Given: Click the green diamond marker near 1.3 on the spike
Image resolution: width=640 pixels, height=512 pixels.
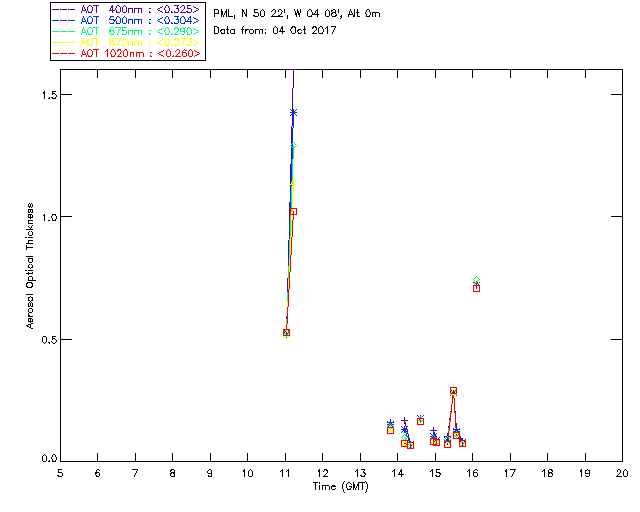Looking at the screenshot, I should point(293,146).
